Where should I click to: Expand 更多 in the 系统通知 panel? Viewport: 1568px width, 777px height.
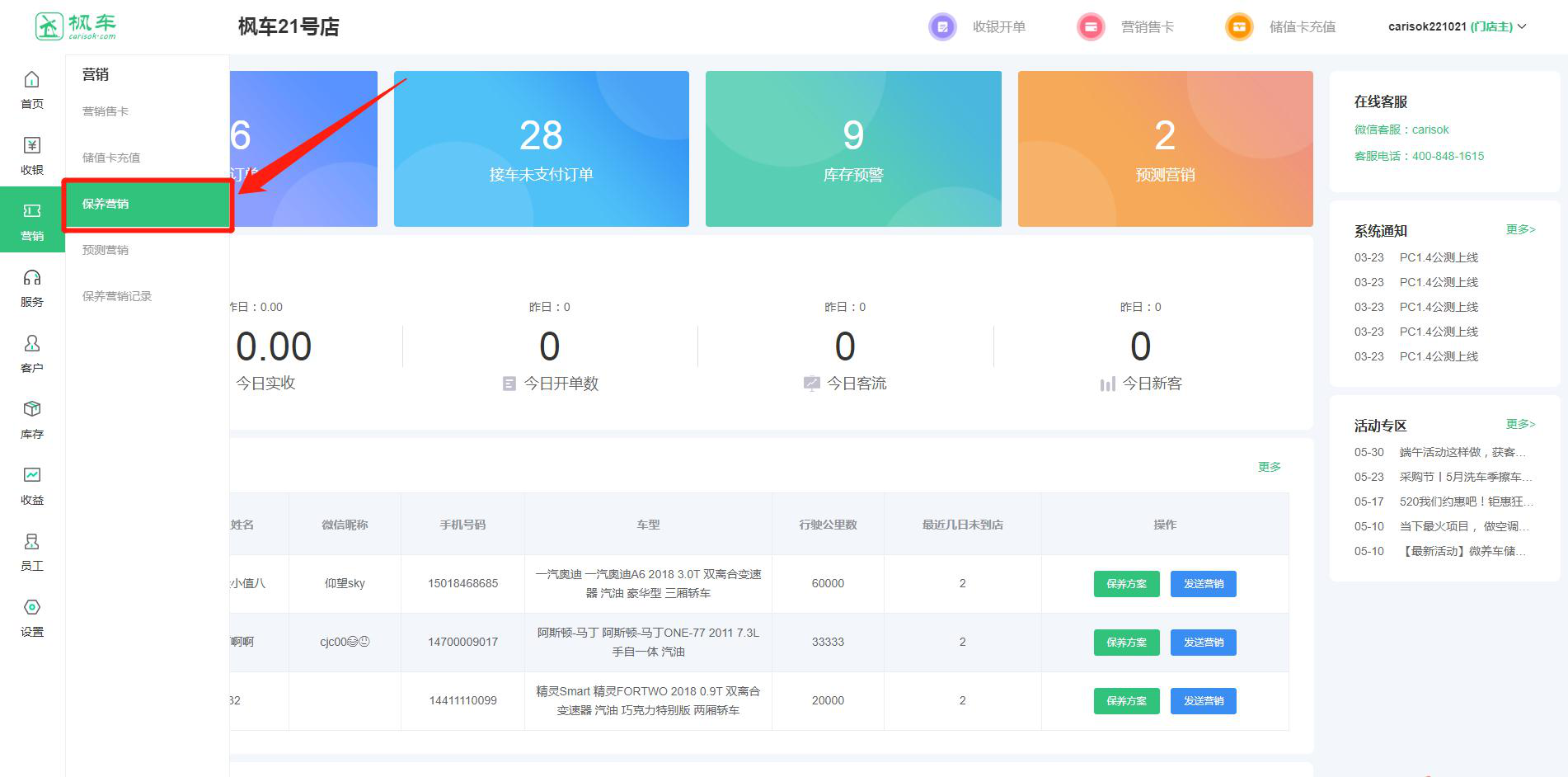pyautogui.click(x=1519, y=229)
